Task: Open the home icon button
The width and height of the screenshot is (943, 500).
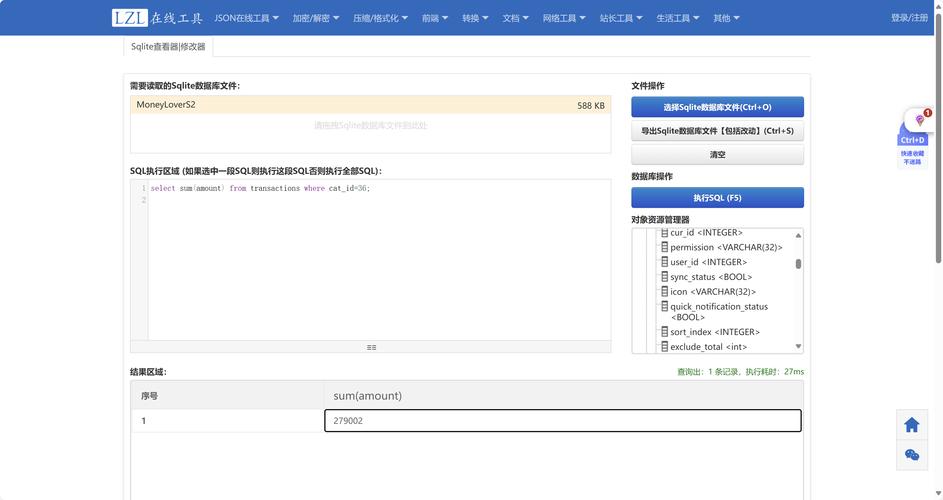Action: [912, 425]
